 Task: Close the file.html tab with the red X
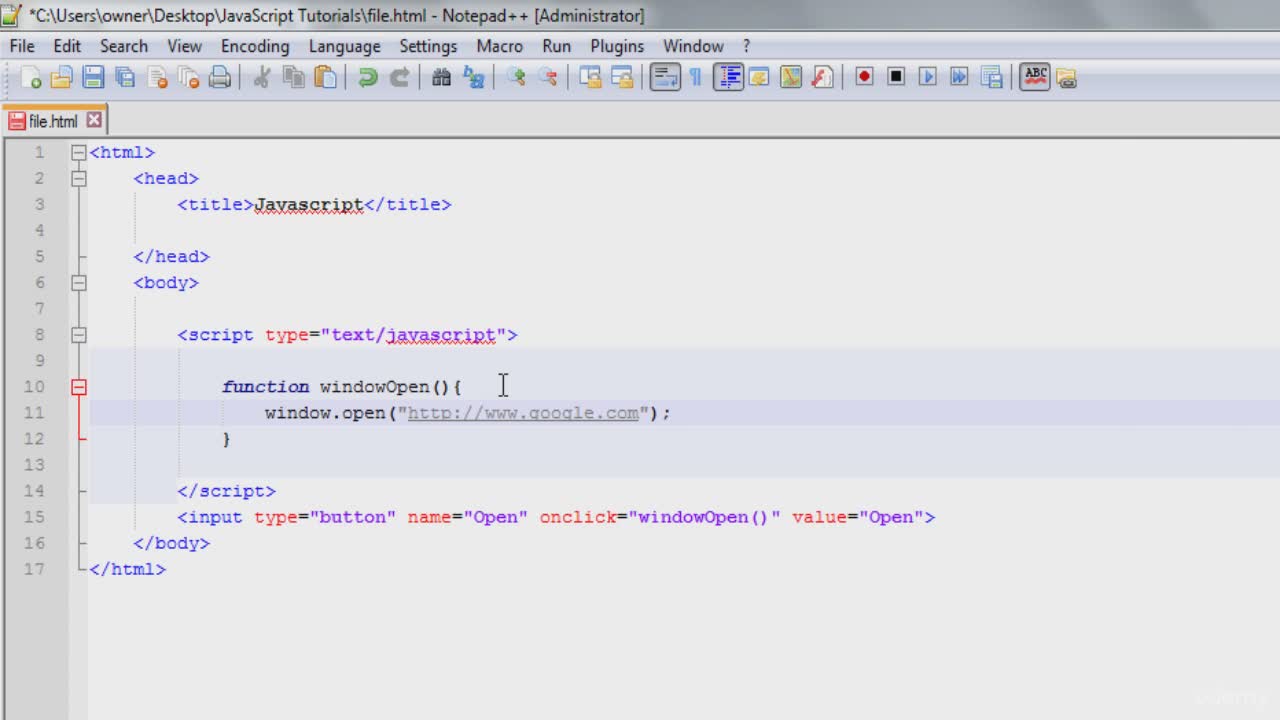pyautogui.click(x=94, y=120)
